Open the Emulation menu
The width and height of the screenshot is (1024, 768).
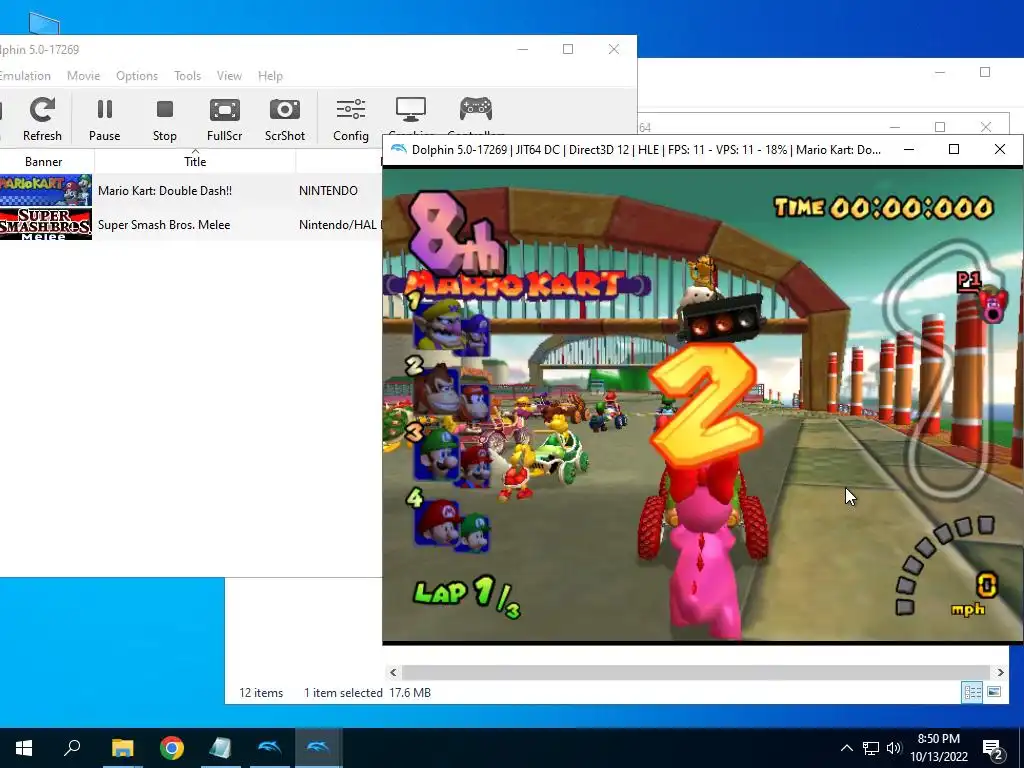(25, 76)
